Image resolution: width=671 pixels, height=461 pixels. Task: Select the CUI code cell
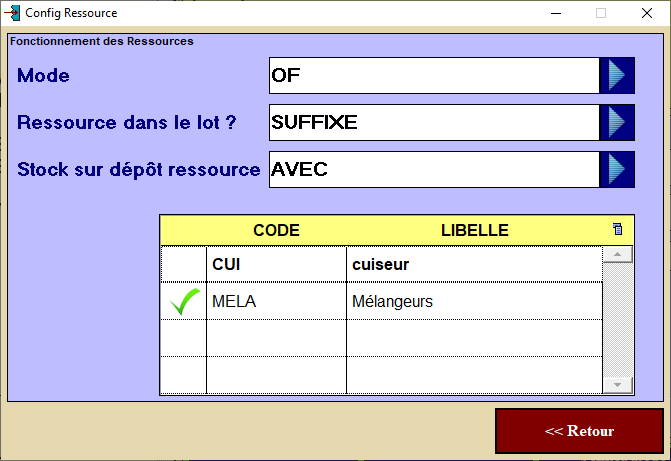pyautogui.click(x=276, y=264)
